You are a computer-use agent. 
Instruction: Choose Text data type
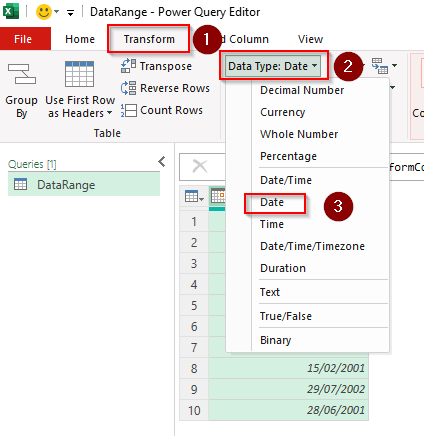point(270,292)
